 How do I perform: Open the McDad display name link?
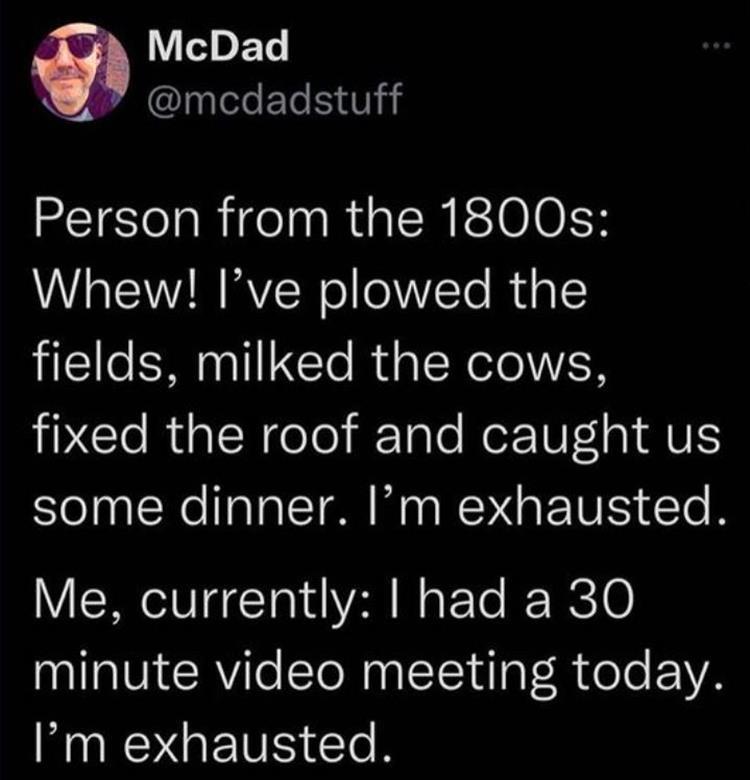(x=216, y=44)
